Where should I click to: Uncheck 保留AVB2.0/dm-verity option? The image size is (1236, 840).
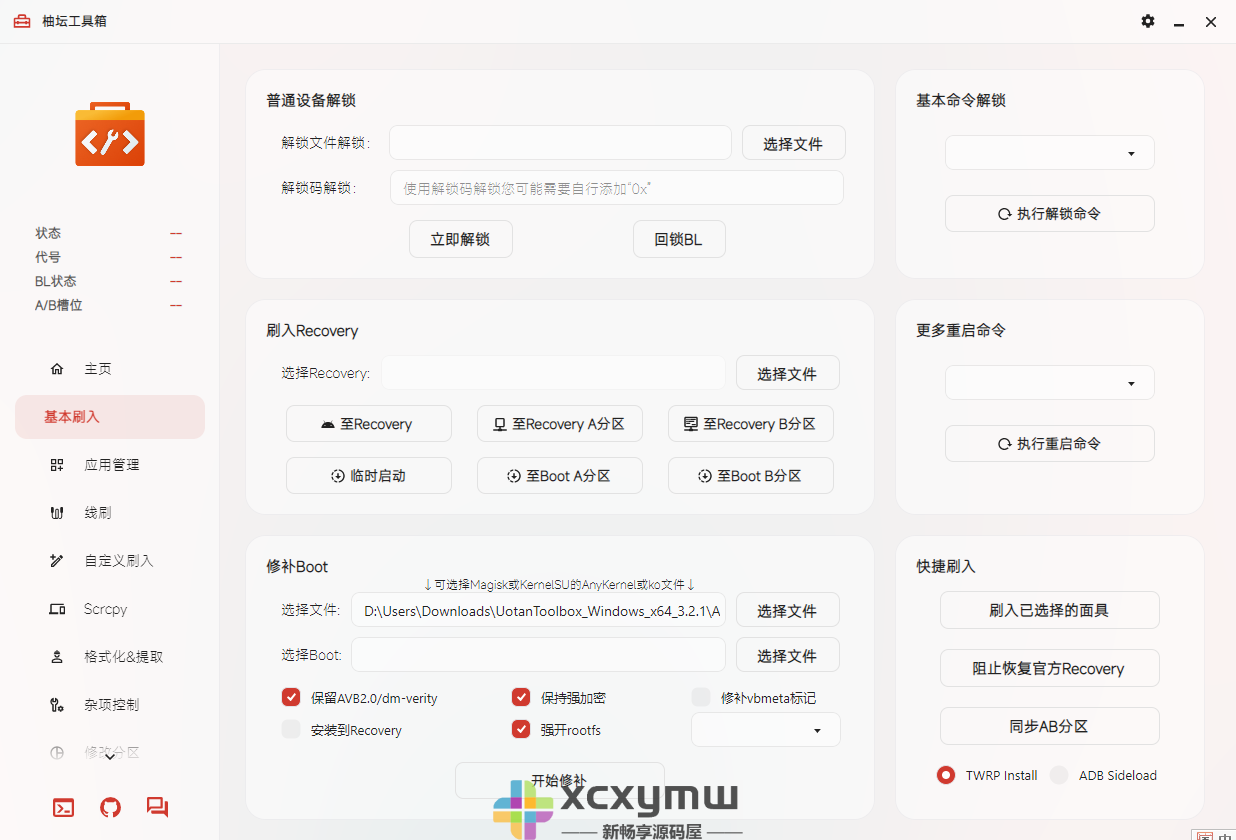tap(291, 697)
